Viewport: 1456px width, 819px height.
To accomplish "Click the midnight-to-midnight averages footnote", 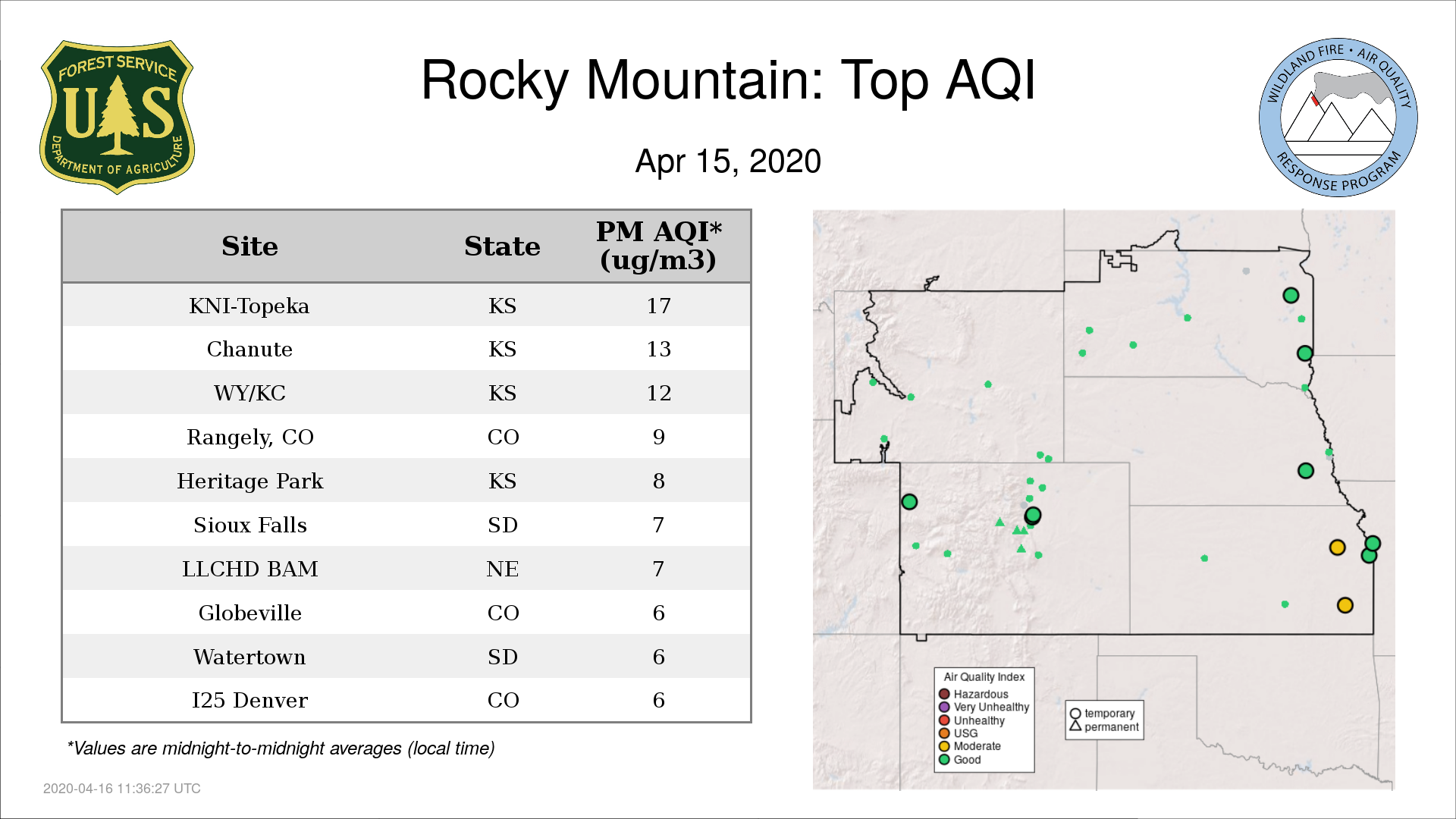I will pos(281,748).
